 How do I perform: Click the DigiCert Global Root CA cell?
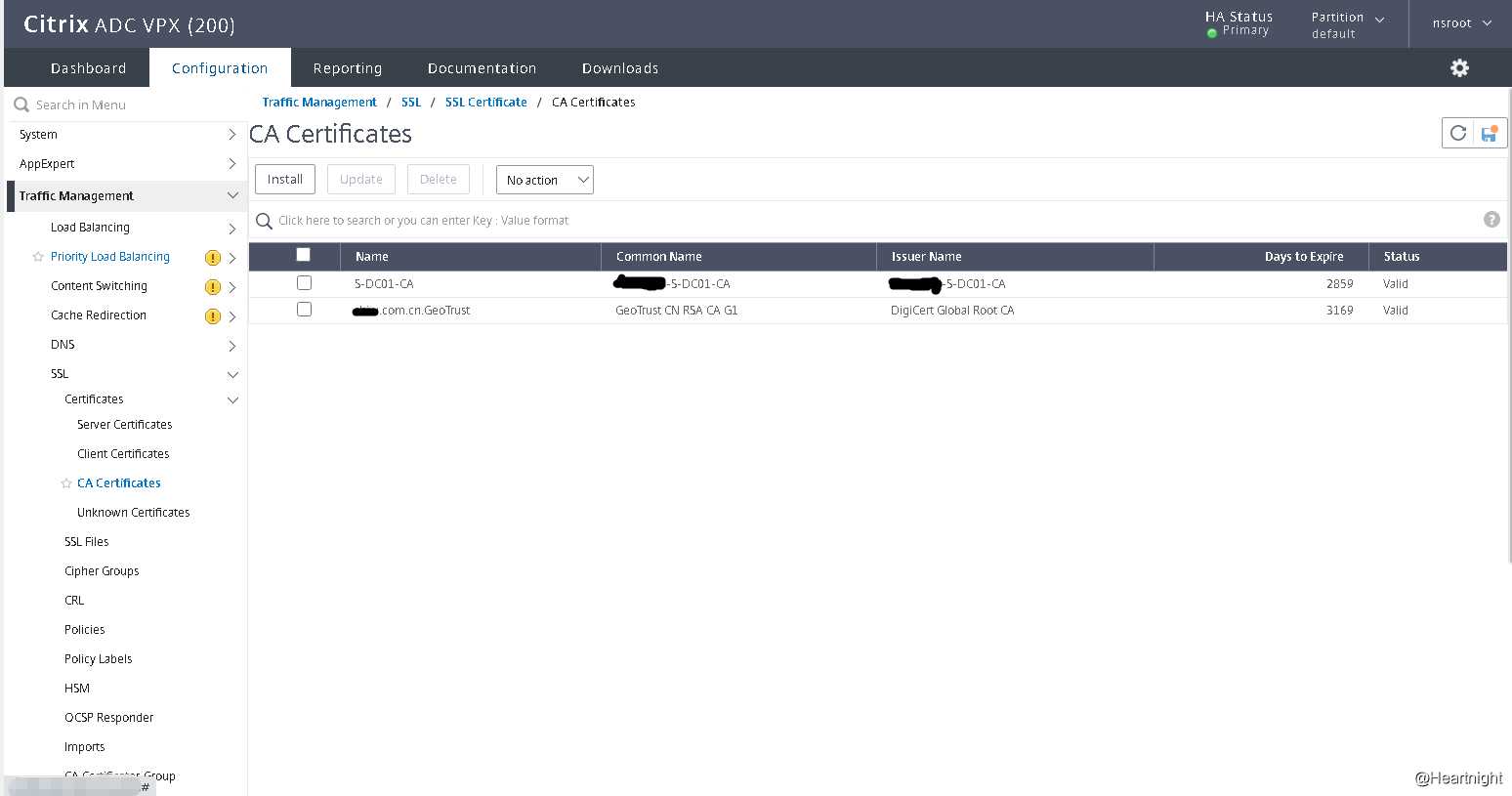pyautogui.click(x=952, y=311)
